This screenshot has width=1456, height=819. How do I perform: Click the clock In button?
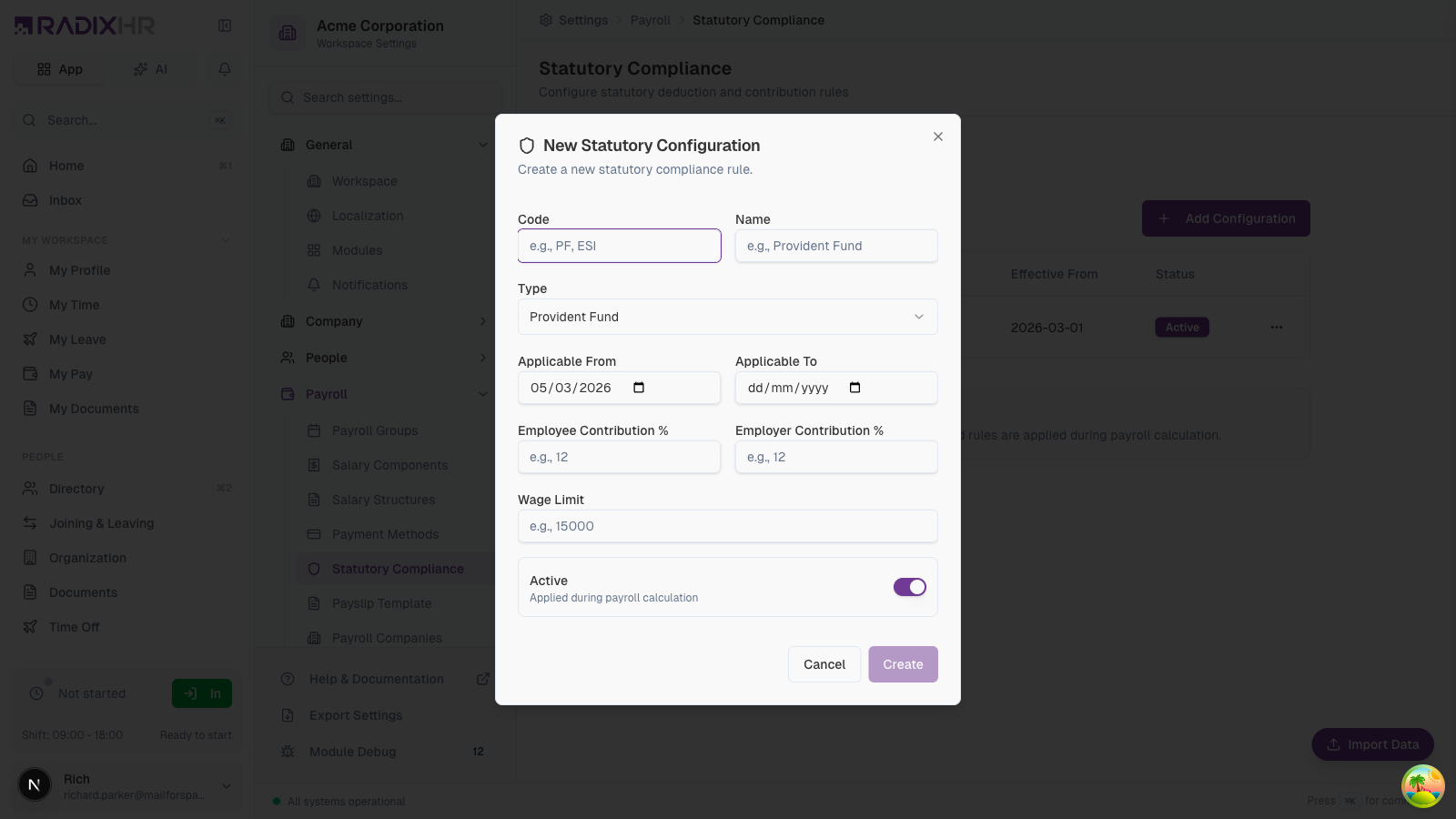tap(202, 693)
